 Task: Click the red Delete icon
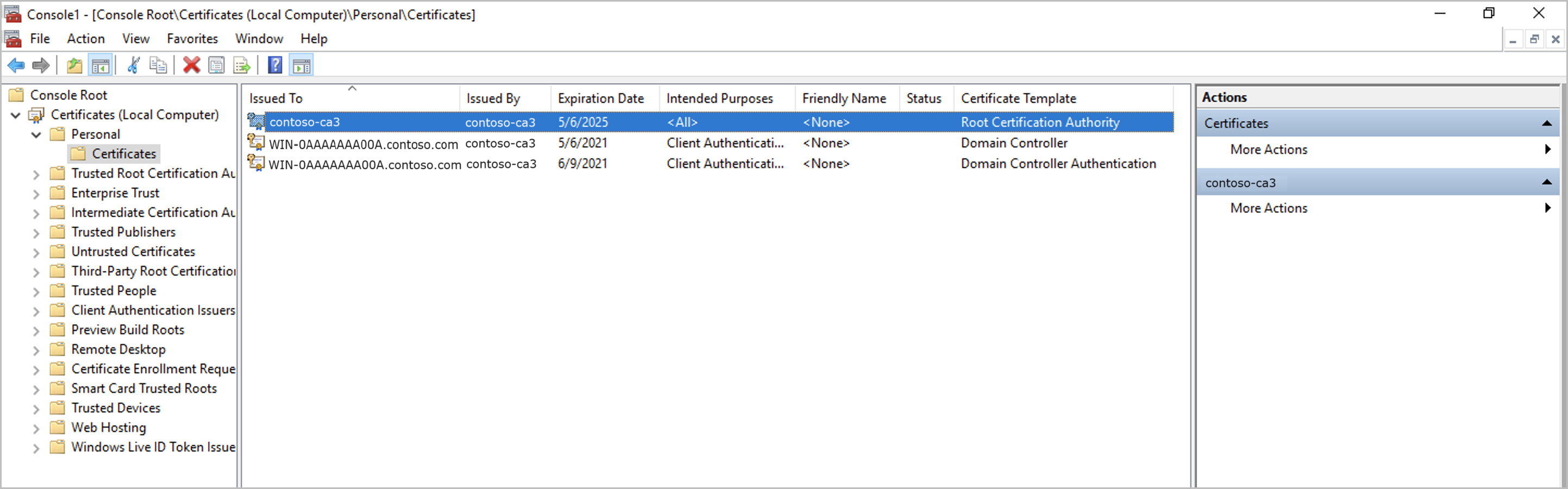[191, 65]
